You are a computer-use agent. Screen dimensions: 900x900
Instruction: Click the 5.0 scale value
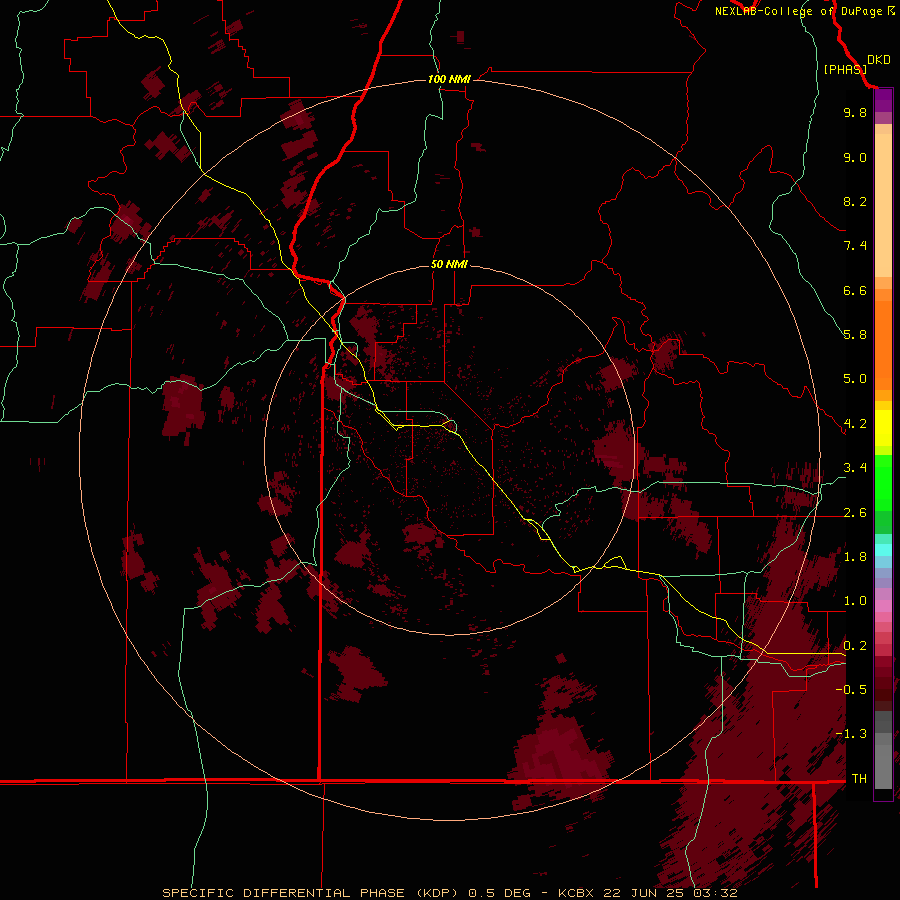pos(855,379)
